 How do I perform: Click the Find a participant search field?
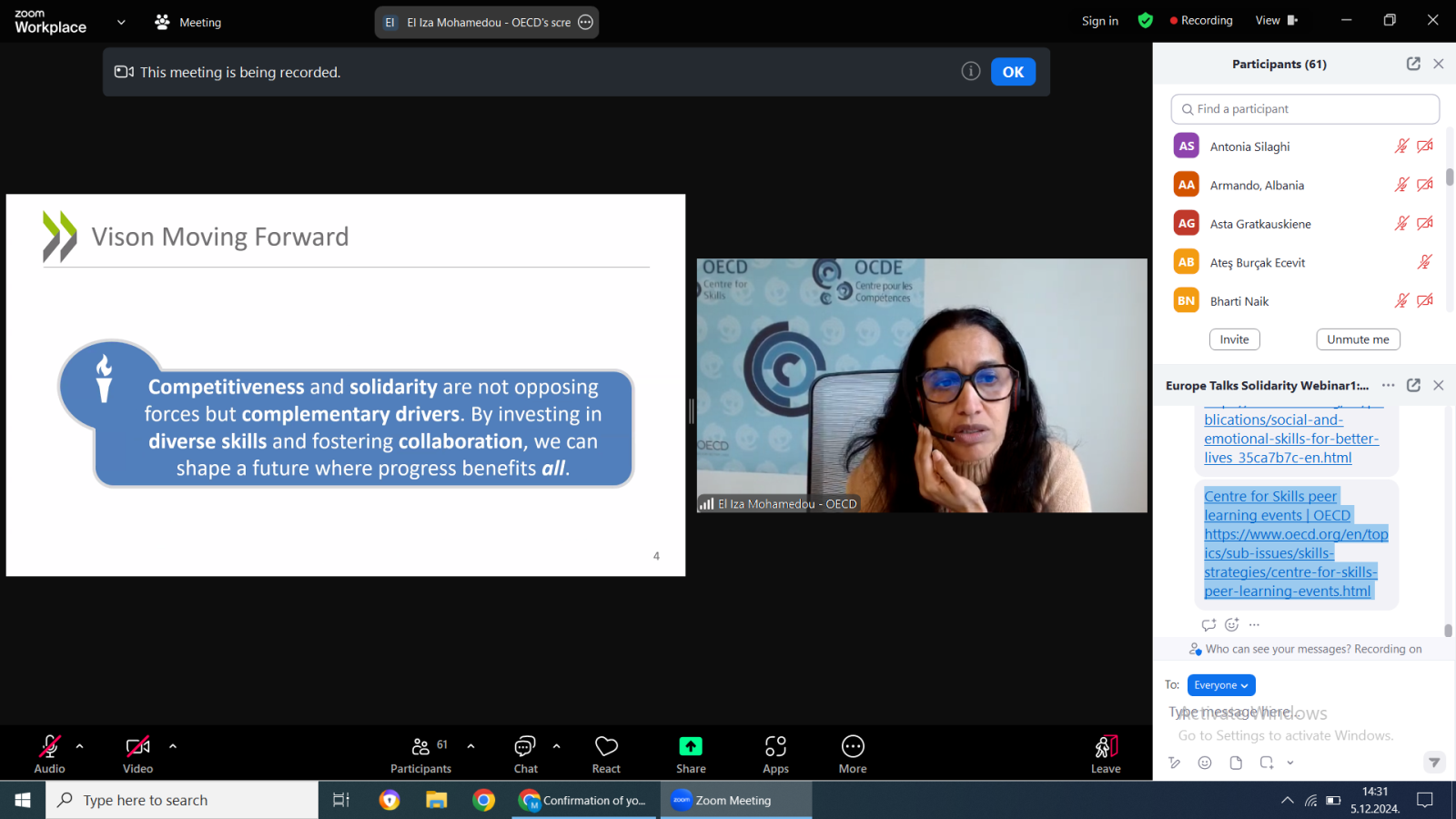(1305, 109)
